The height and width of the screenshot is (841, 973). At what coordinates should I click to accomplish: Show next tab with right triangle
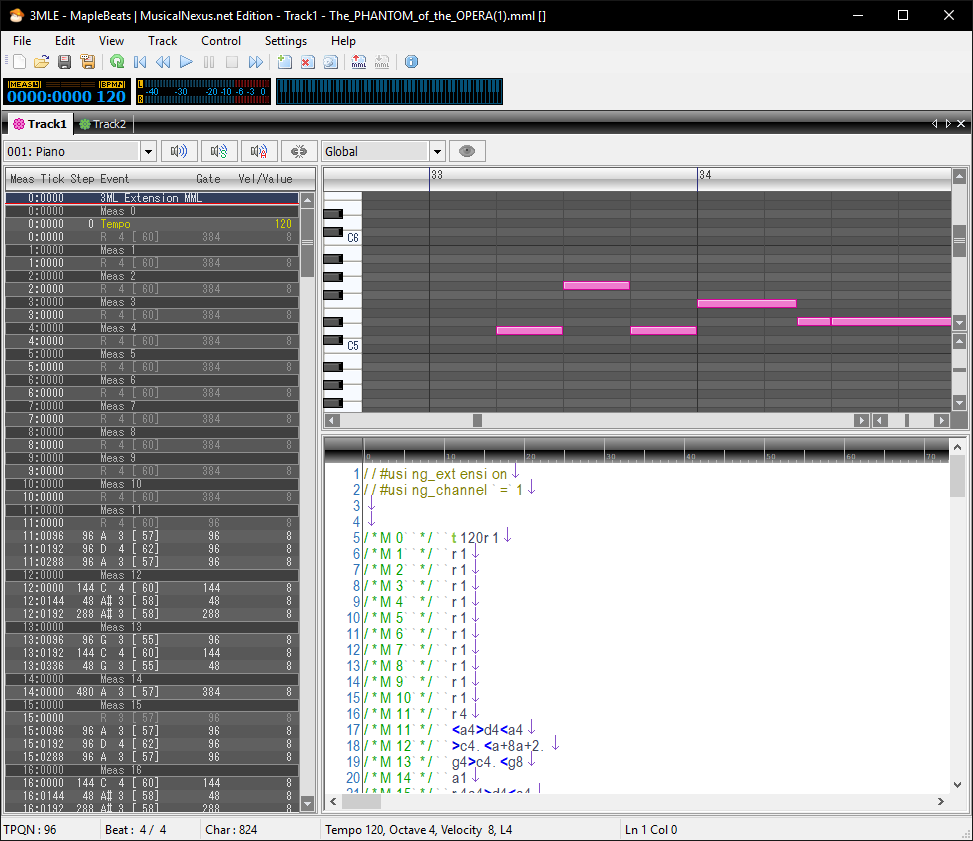click(x=948, y=124)
